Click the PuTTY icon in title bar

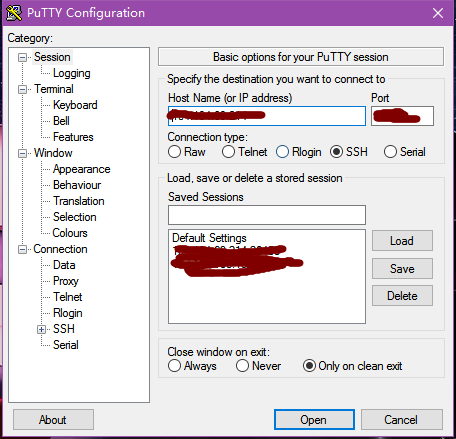coord(14,13)
